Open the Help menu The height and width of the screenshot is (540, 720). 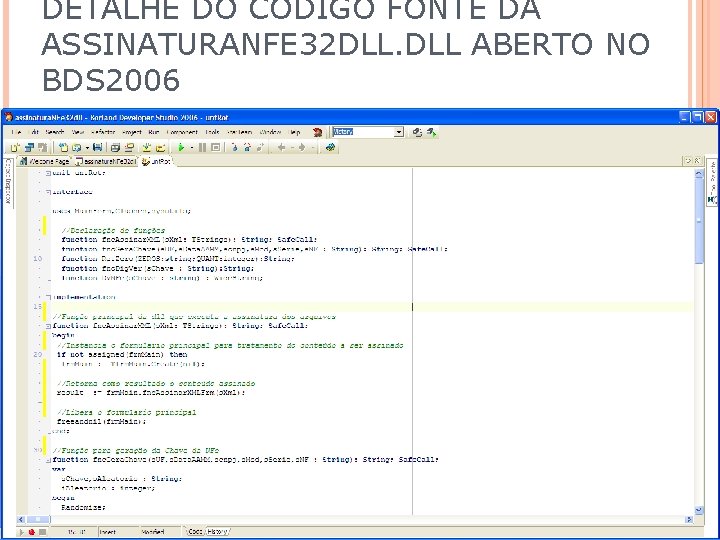click(x=295, y=132)
